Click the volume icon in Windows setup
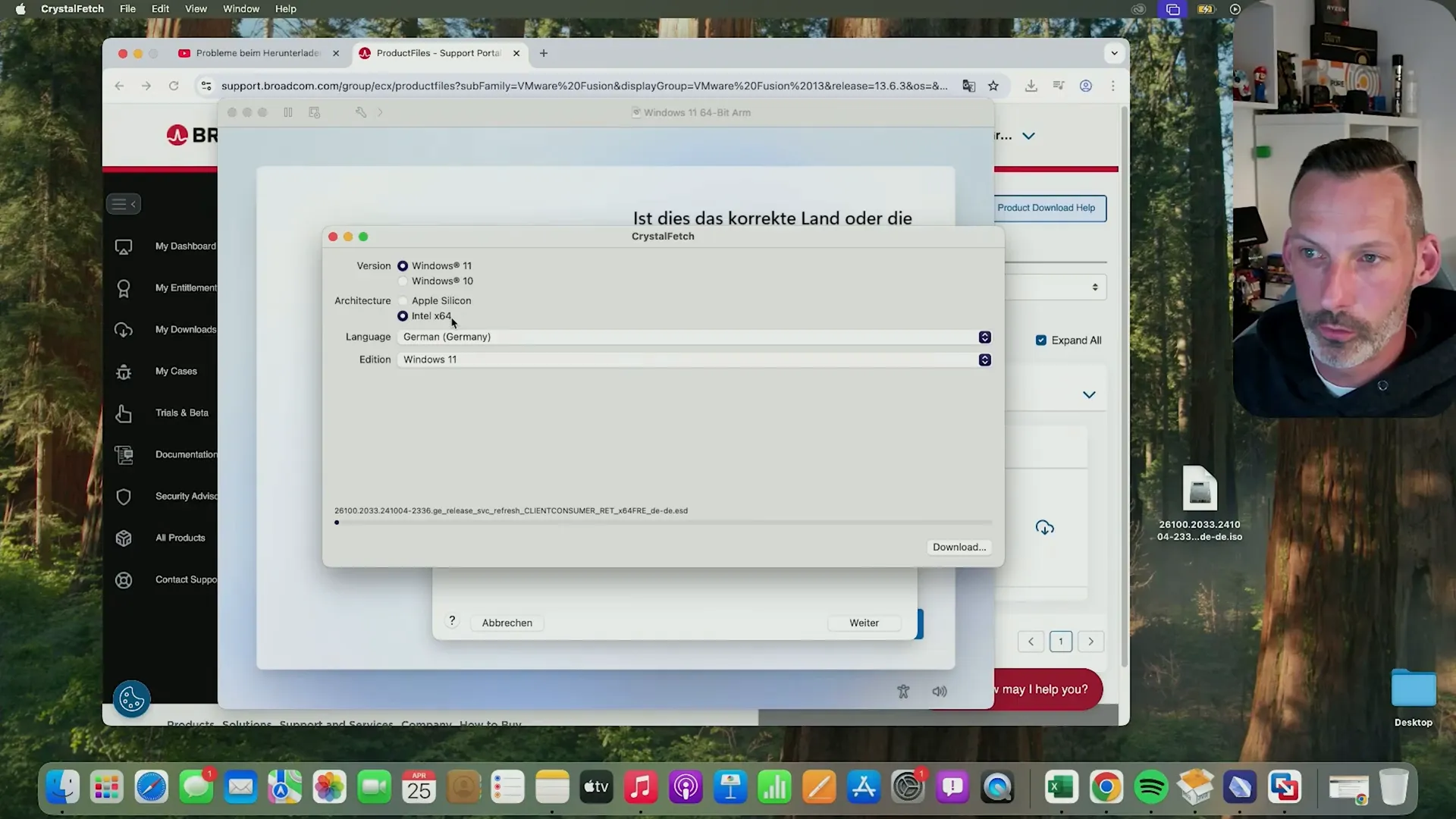This screenshot has width=1456, height=819. click(940, 692)
